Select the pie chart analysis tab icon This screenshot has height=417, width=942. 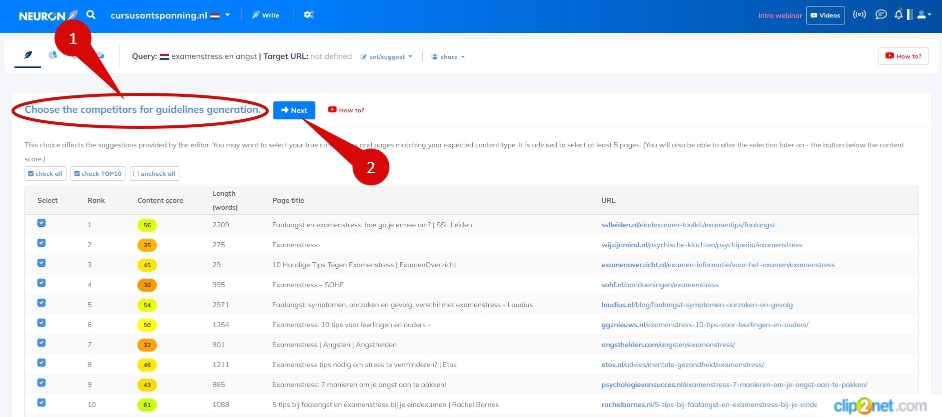tap(52, 56)
